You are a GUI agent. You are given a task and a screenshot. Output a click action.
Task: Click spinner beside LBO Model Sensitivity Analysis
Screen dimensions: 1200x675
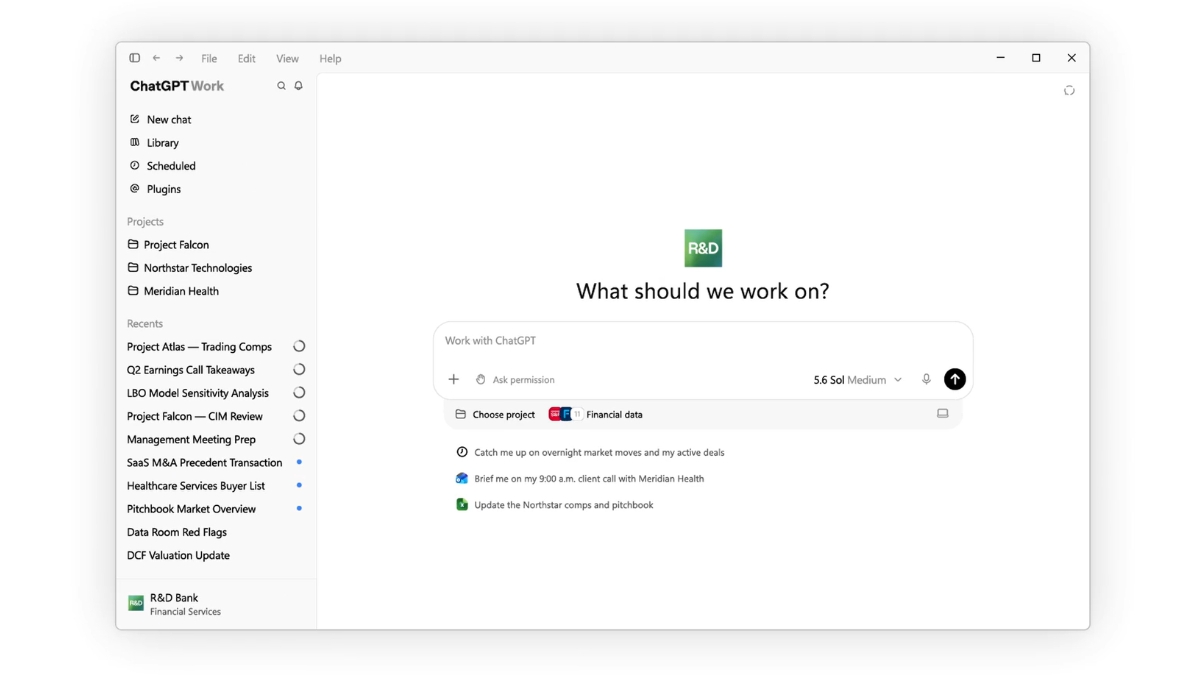(299, 393)
